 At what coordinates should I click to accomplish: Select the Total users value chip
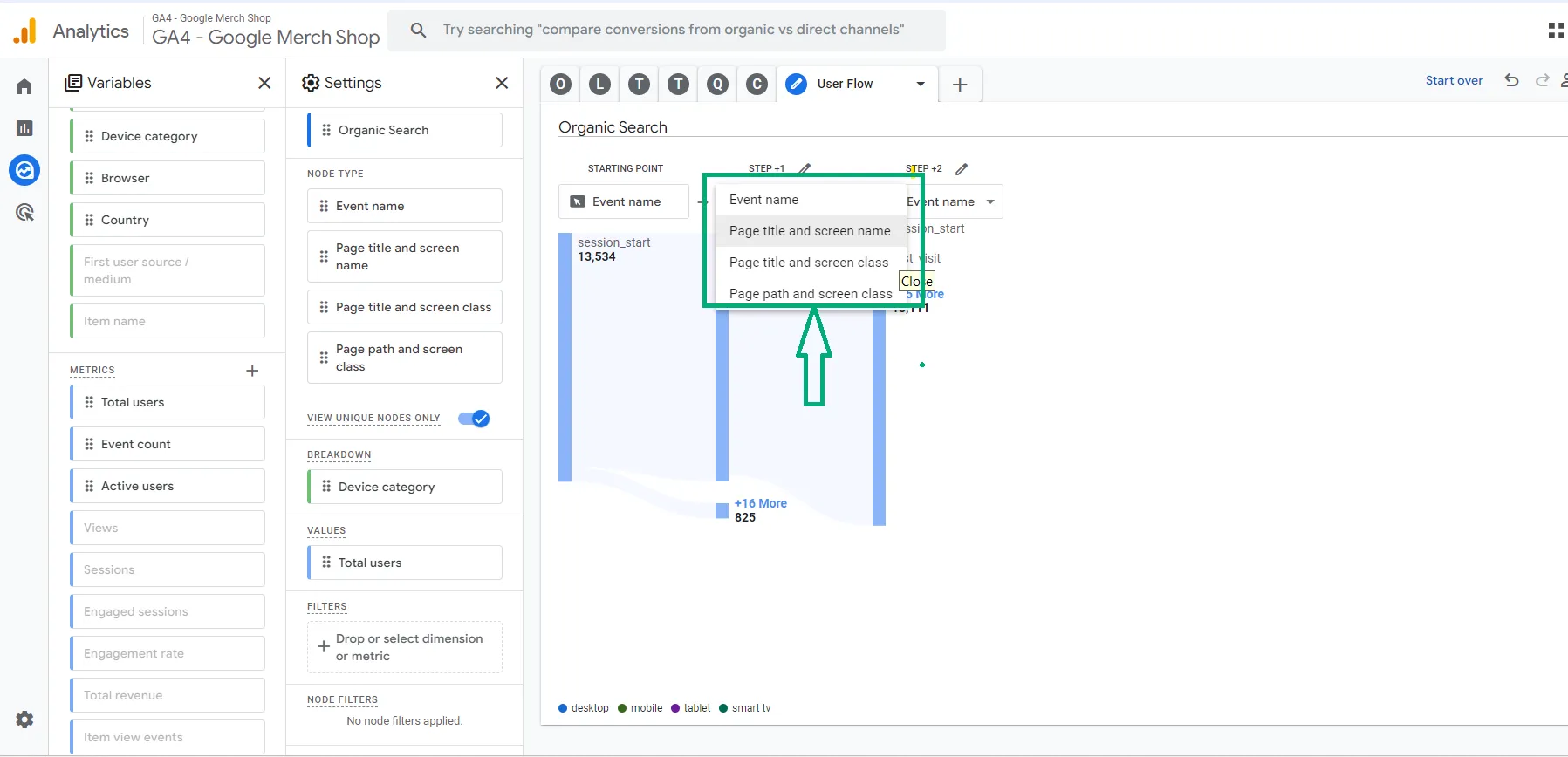[x=405, y=563]
